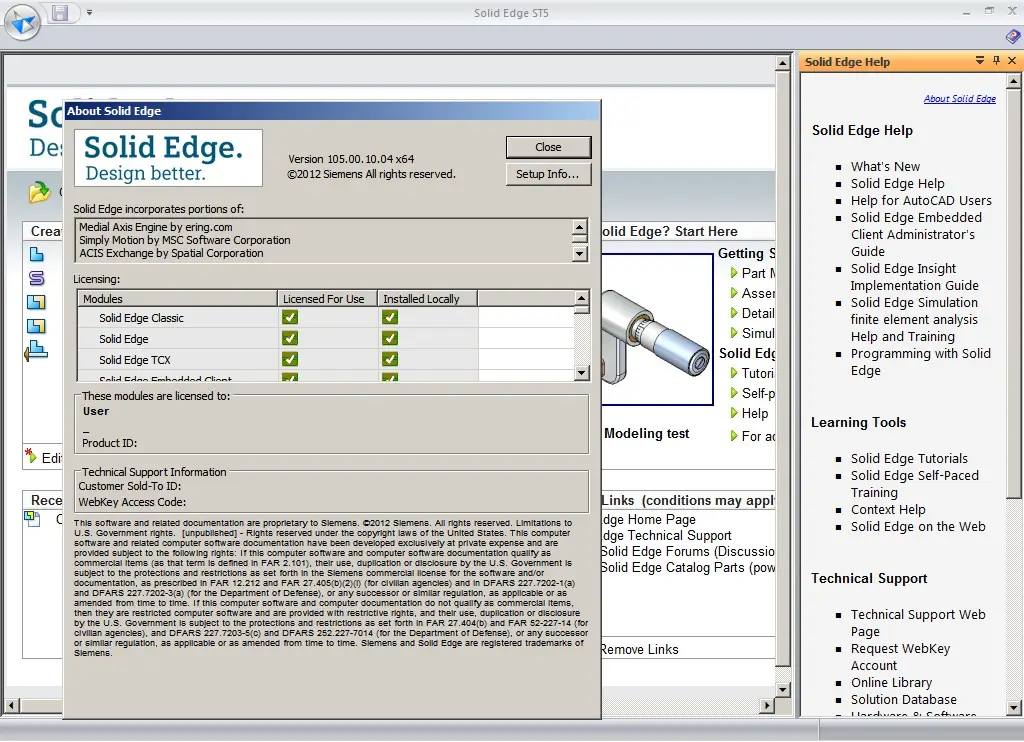Open the Solid Edge application button
Screen dimensions: 1024x742
[23, 23]
